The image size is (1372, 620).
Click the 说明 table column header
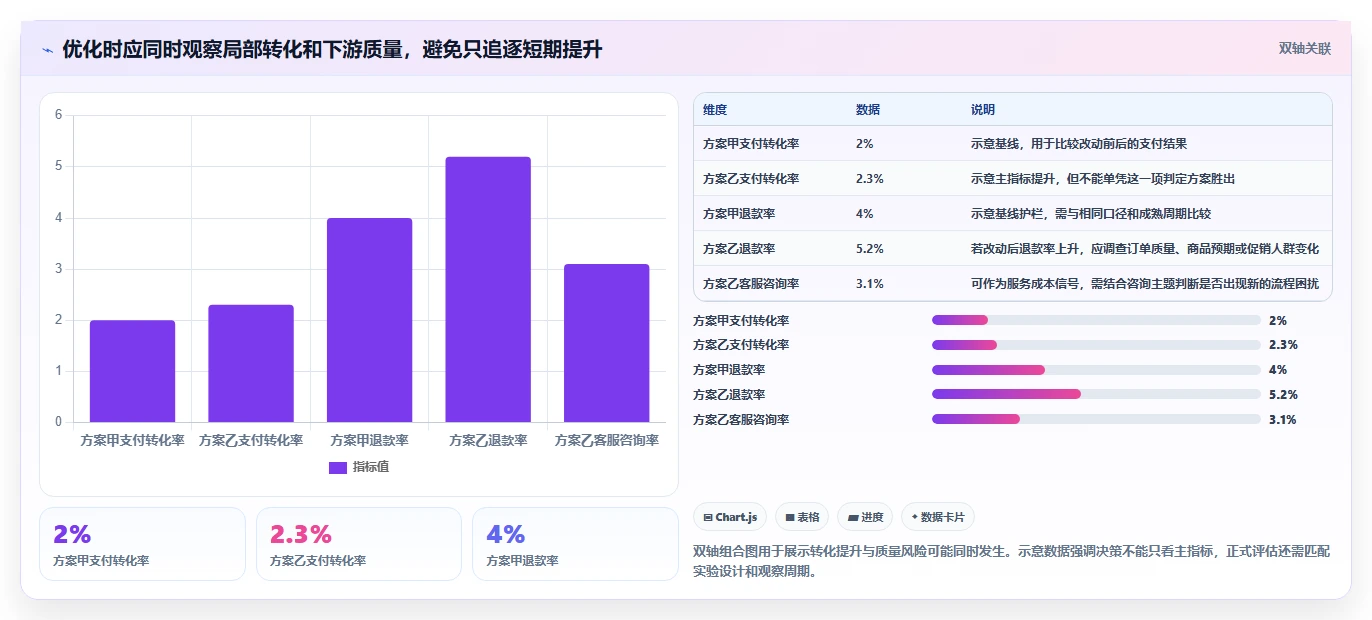pyautogui.click(x=983, y=109)
